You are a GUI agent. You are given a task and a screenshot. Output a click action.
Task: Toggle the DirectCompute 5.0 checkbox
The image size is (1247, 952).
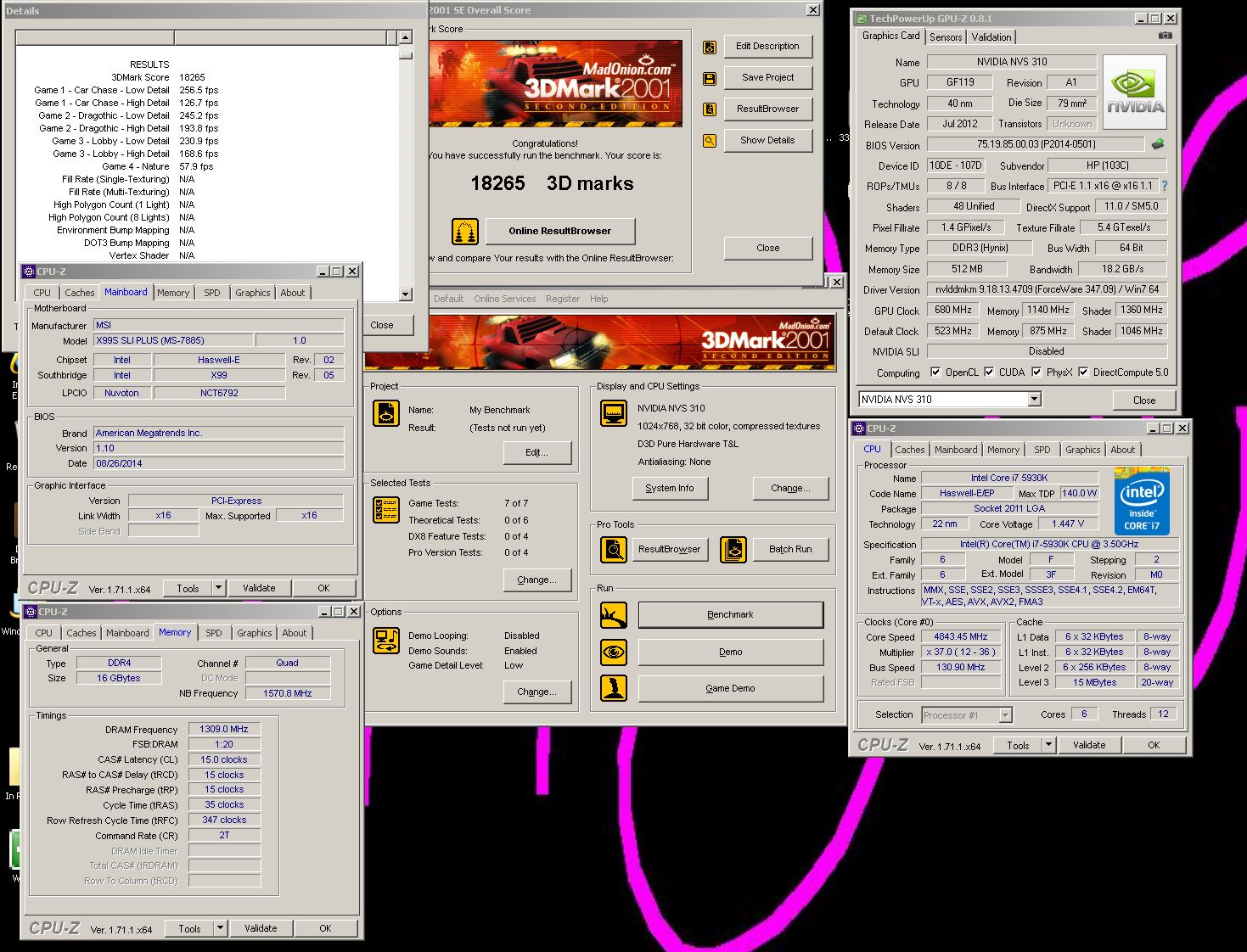(1083, 372)
